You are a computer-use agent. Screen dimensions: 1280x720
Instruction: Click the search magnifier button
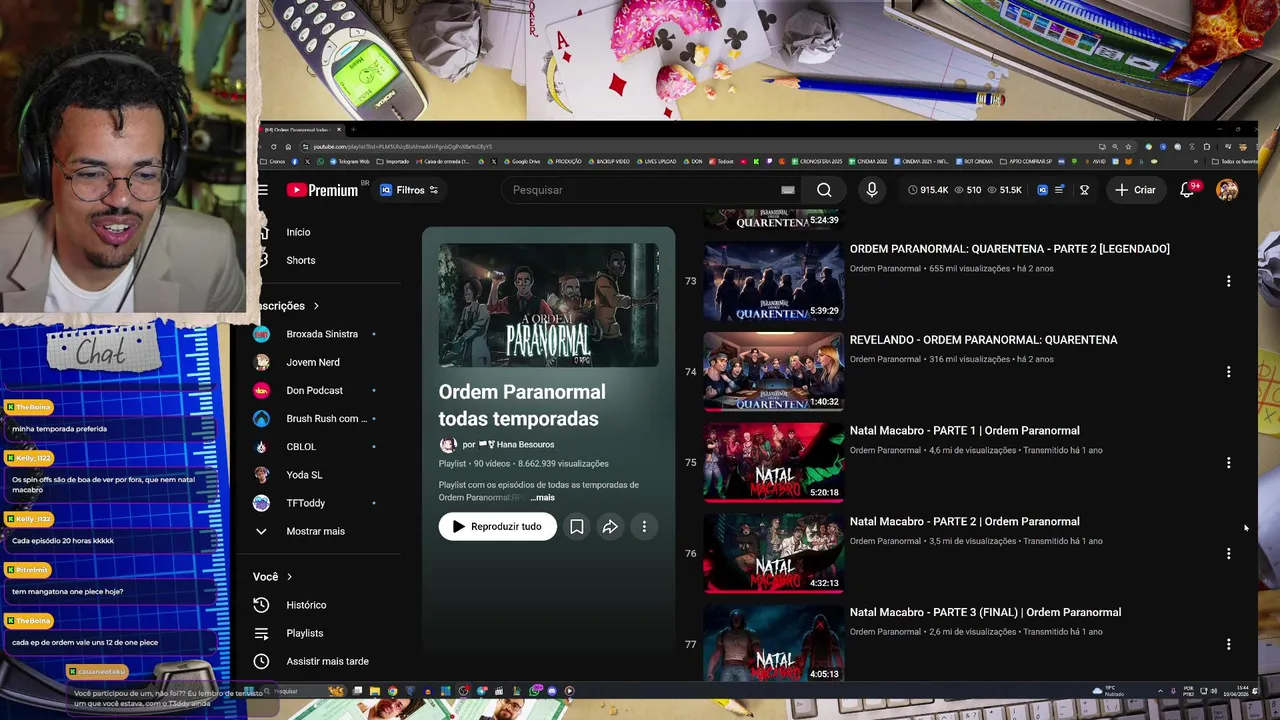point(824,190)
